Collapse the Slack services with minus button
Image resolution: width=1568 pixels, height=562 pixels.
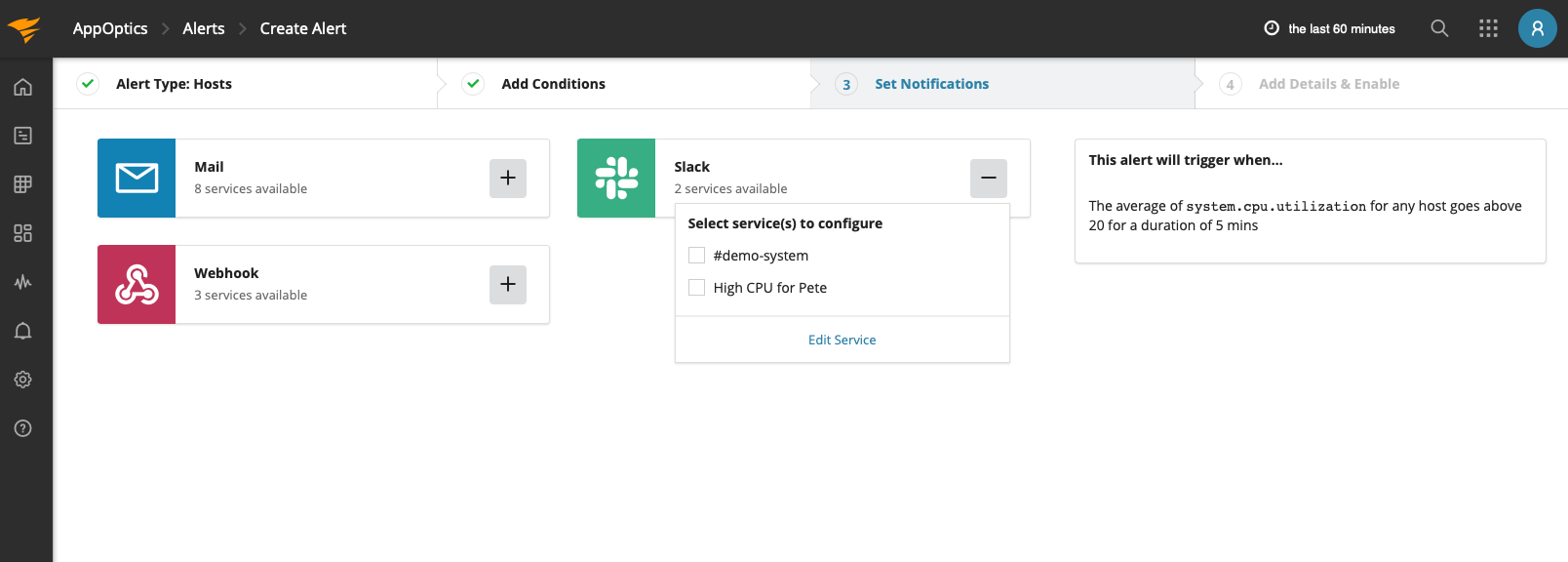[989, 178]
